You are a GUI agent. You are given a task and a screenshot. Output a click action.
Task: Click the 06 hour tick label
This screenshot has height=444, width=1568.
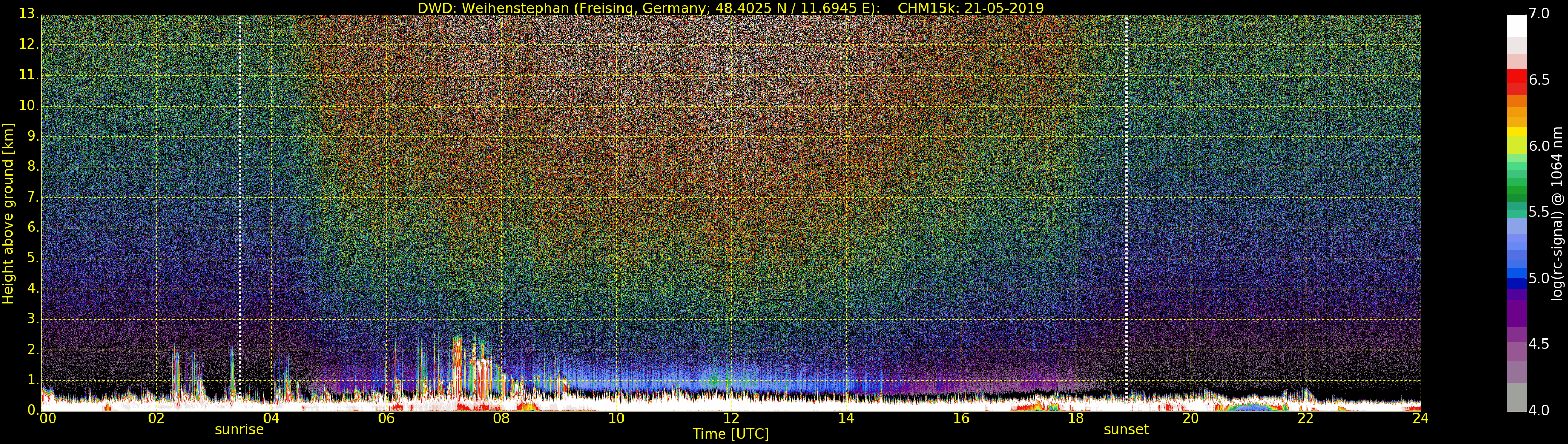click(x=387, y=418)
